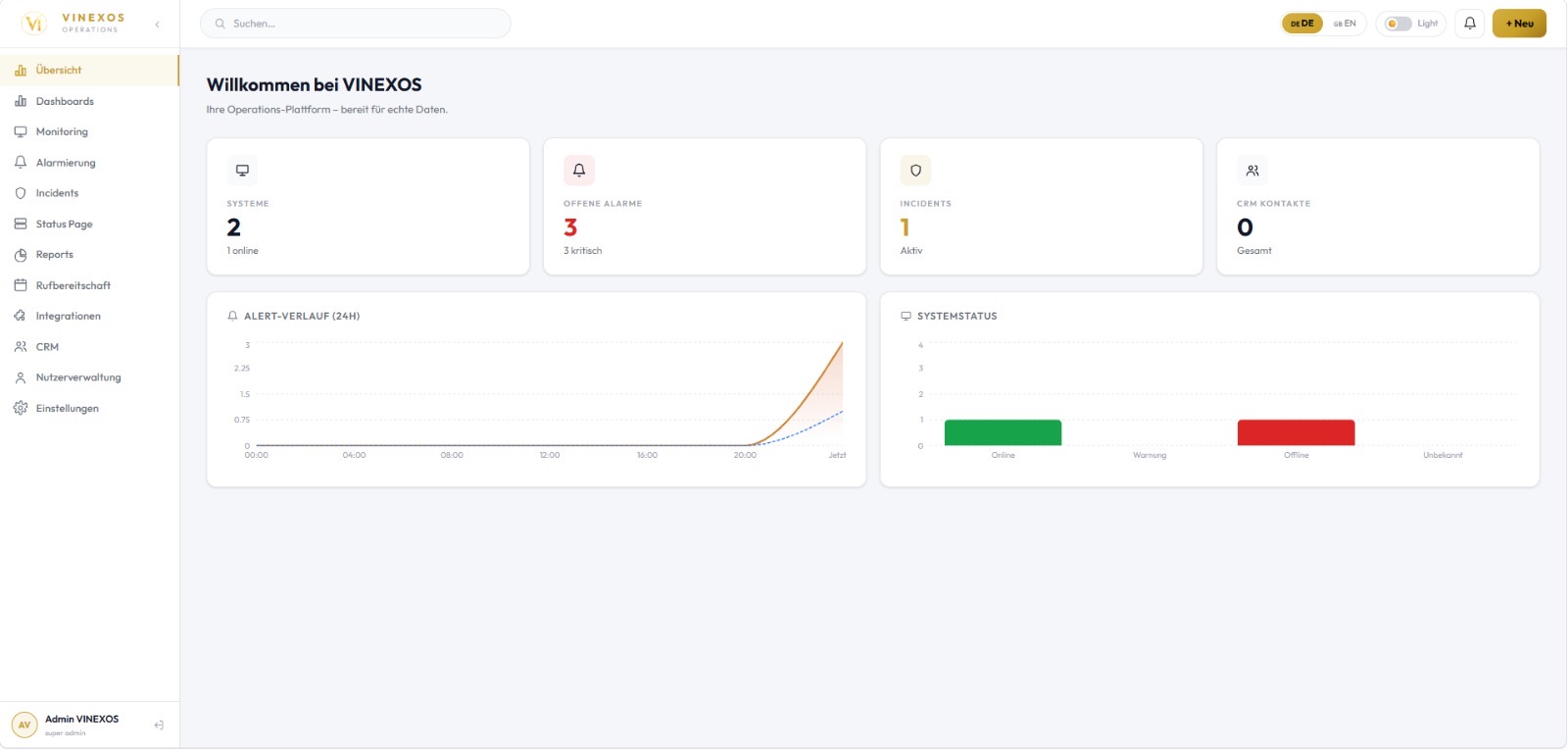Click the shield icon on Incidents card
Screen dimensions: 1568x751
(915, 171)
